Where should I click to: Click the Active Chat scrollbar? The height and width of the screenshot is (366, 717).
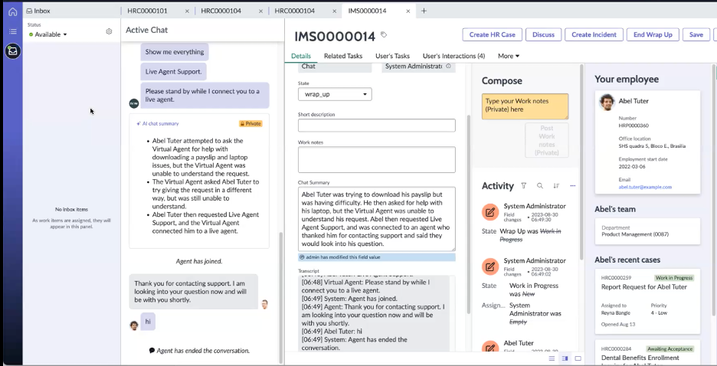(x=281, y=297)
